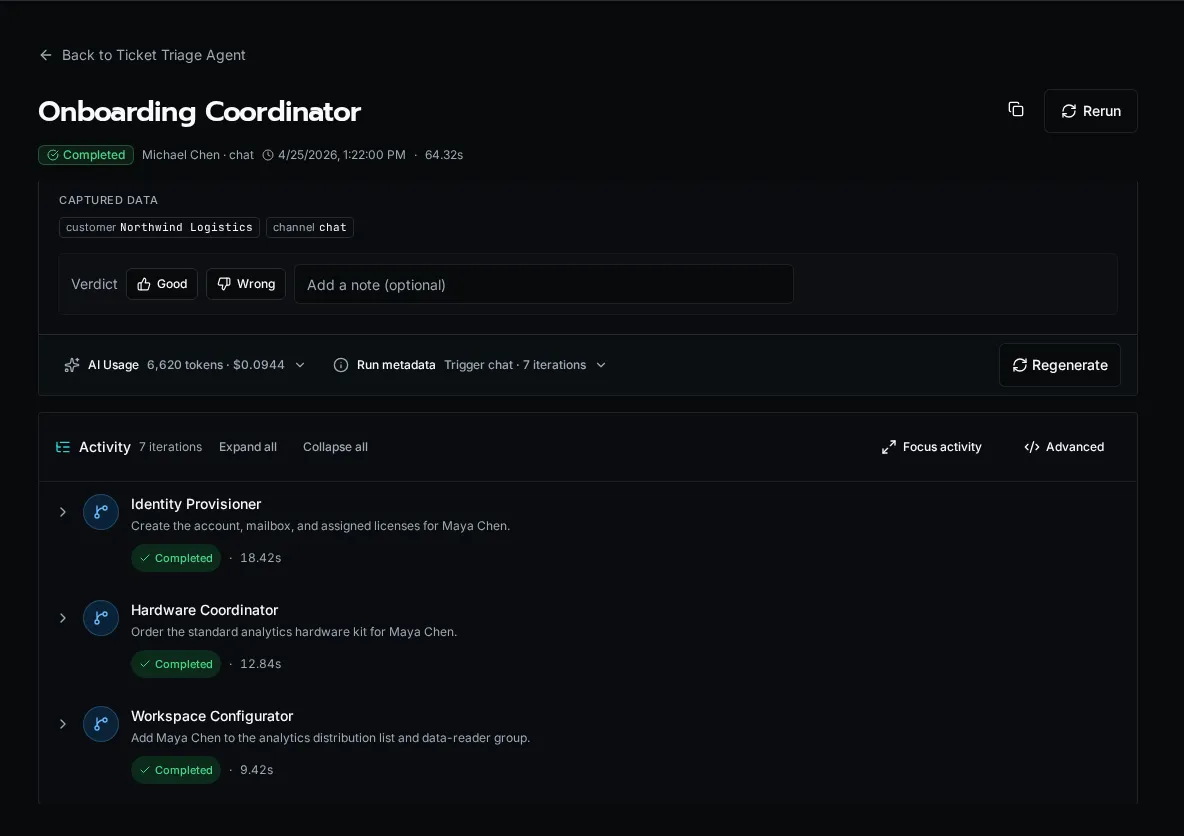The image size is (1184, 836).
Task: Focus the Add a note field
Action: tap(544, 285)
